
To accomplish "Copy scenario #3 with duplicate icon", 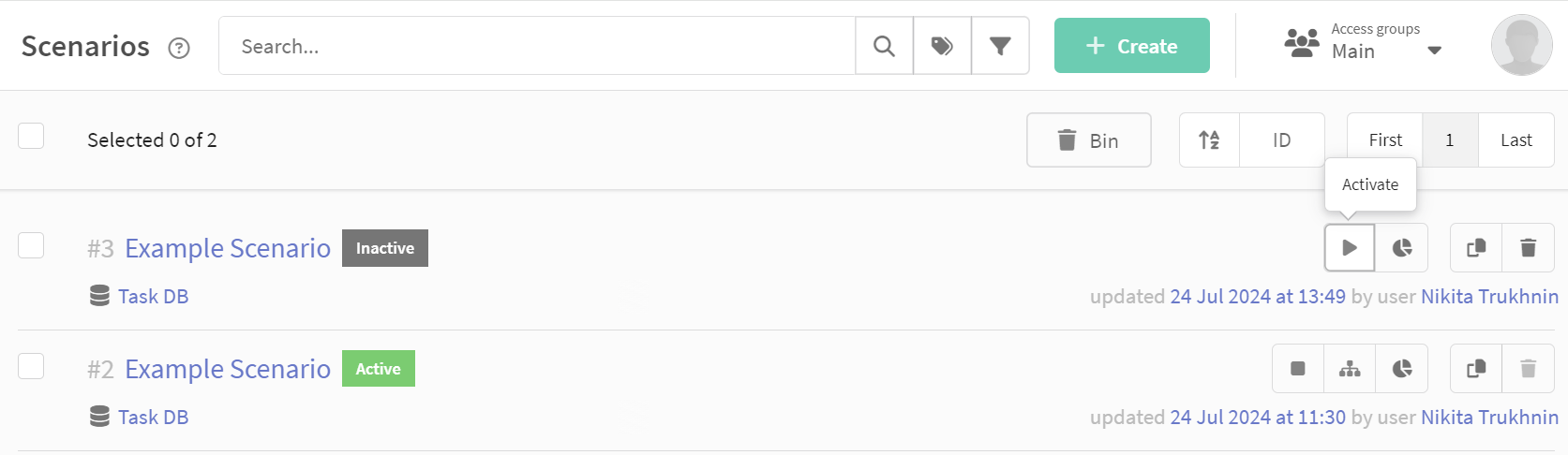I will 1476,248.
